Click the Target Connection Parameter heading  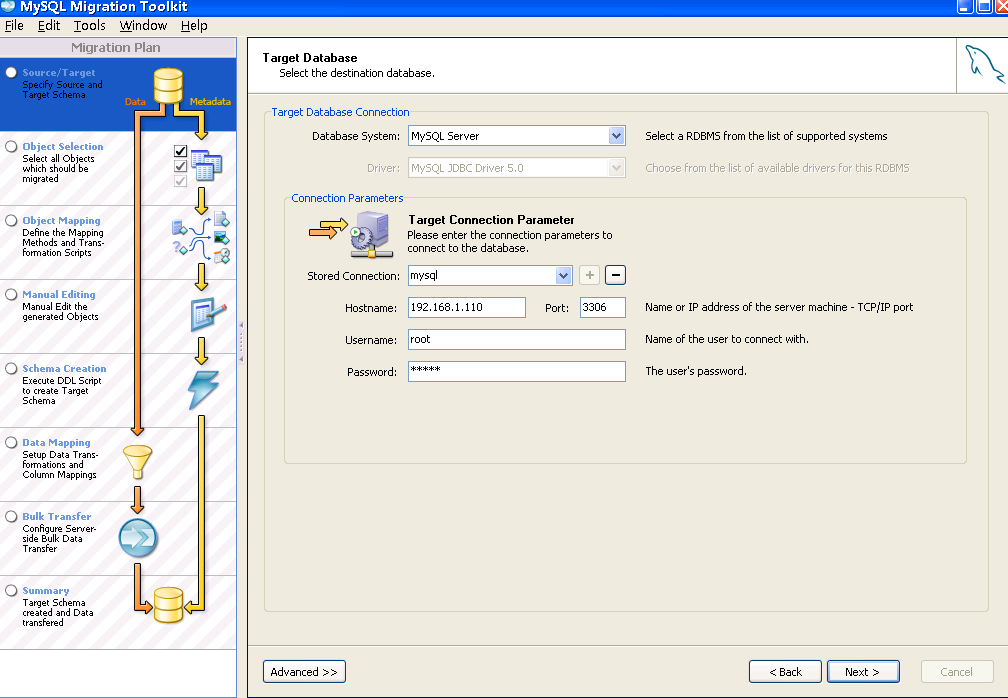[x=491, y=220]
